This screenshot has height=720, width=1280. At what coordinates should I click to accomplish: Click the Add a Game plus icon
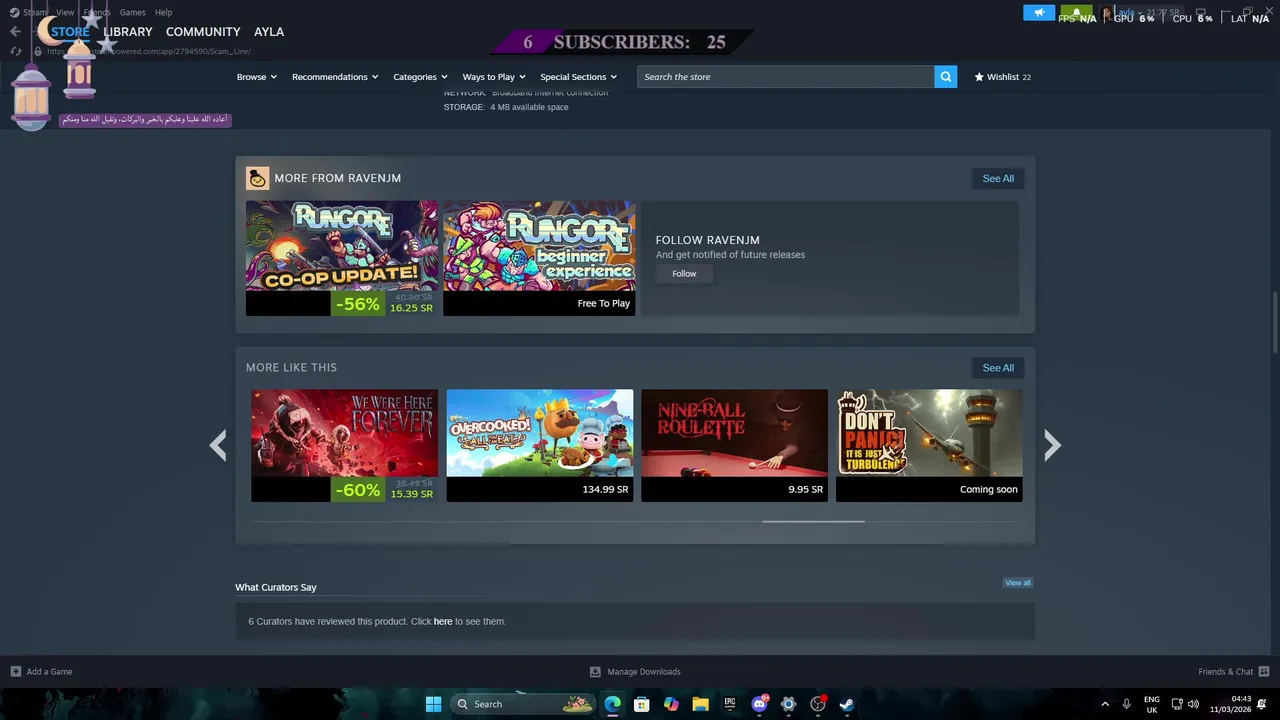[x=15, y=672]
